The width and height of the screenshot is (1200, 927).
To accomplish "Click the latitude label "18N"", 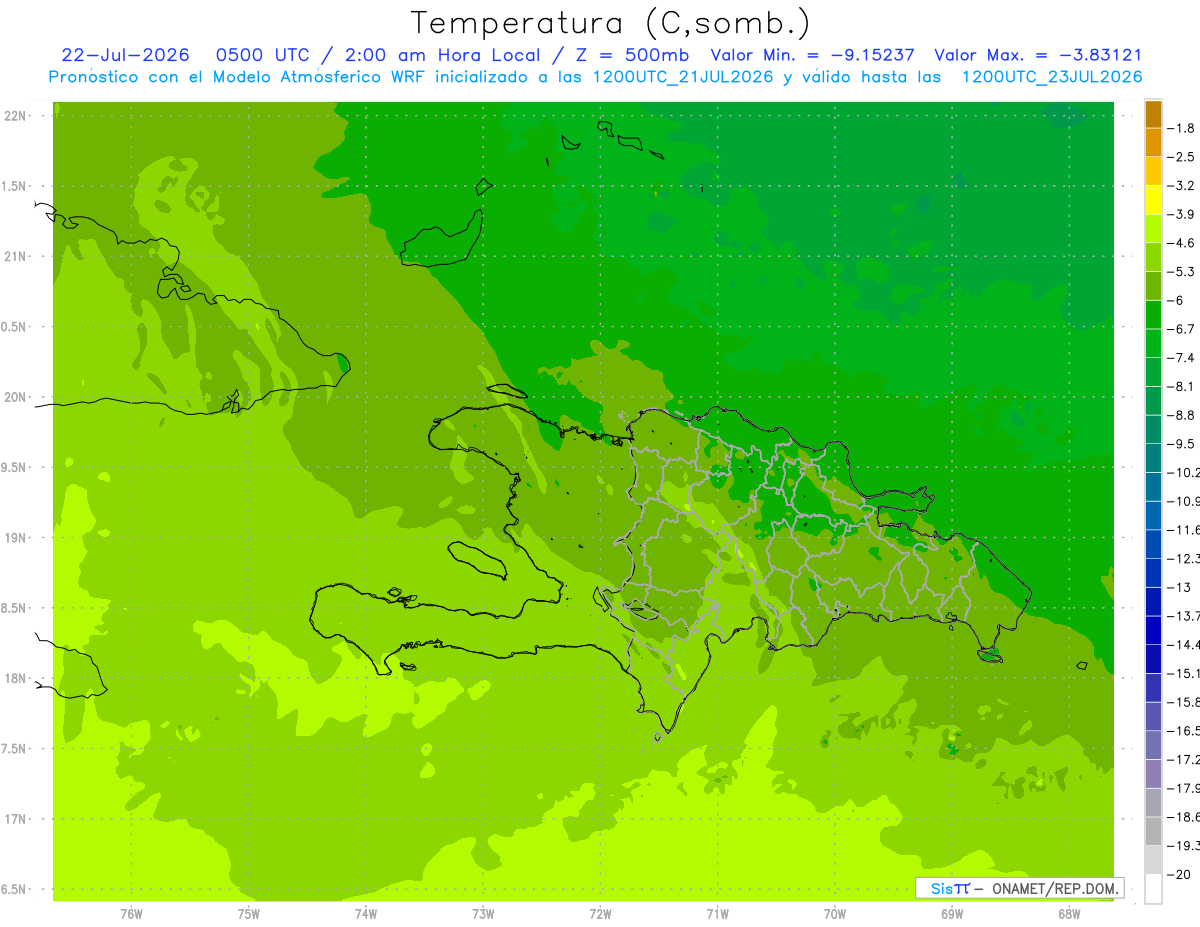I will point(14,678).
